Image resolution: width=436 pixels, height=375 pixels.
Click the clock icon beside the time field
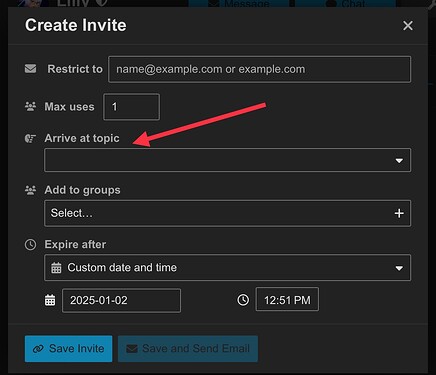(243, 300)
